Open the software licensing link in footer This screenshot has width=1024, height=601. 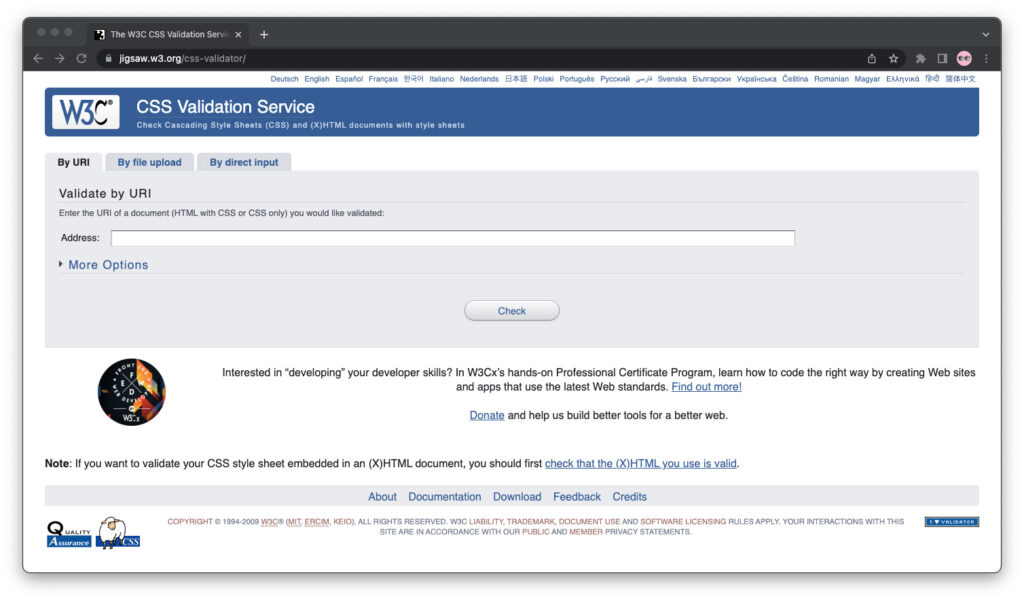point(682,522)
